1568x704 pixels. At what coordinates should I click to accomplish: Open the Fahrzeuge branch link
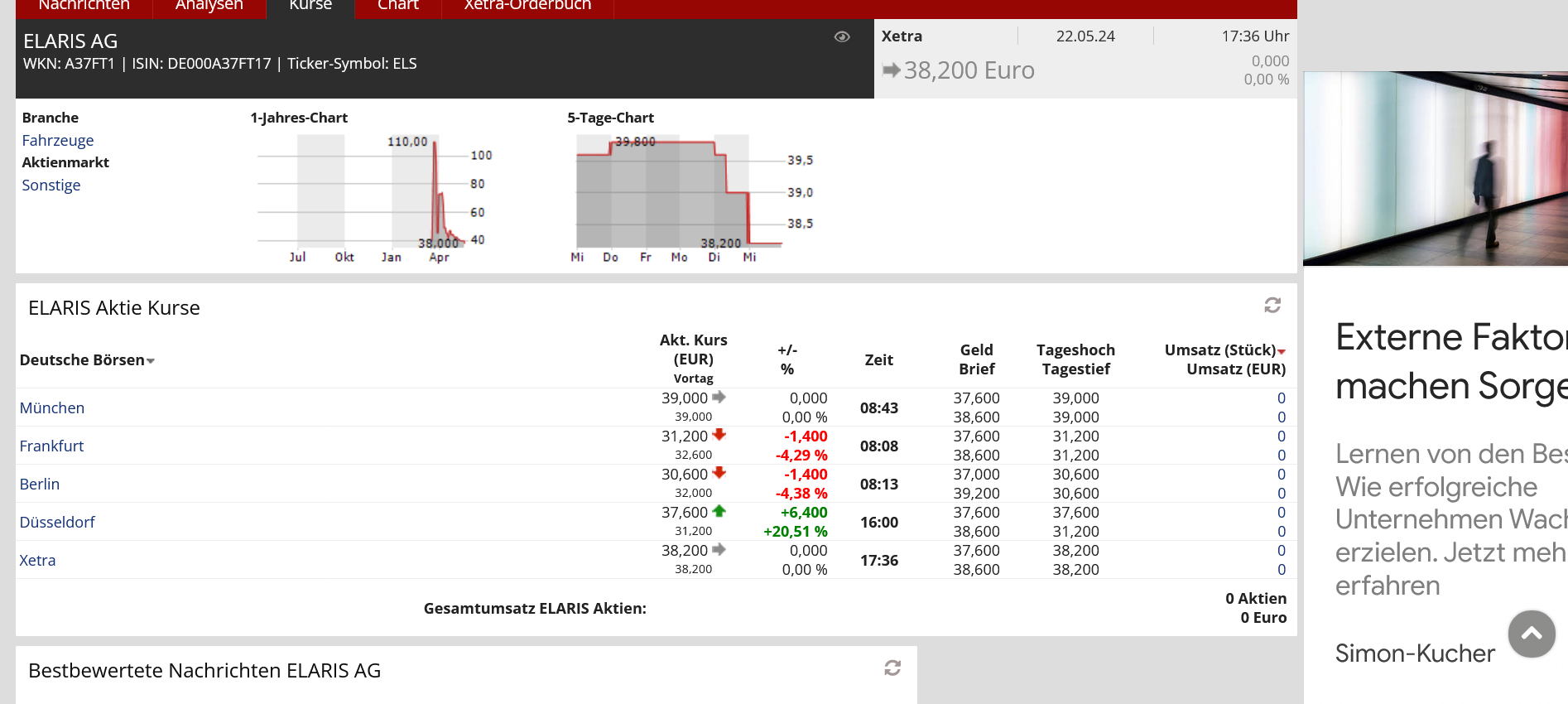coord(57,140)
